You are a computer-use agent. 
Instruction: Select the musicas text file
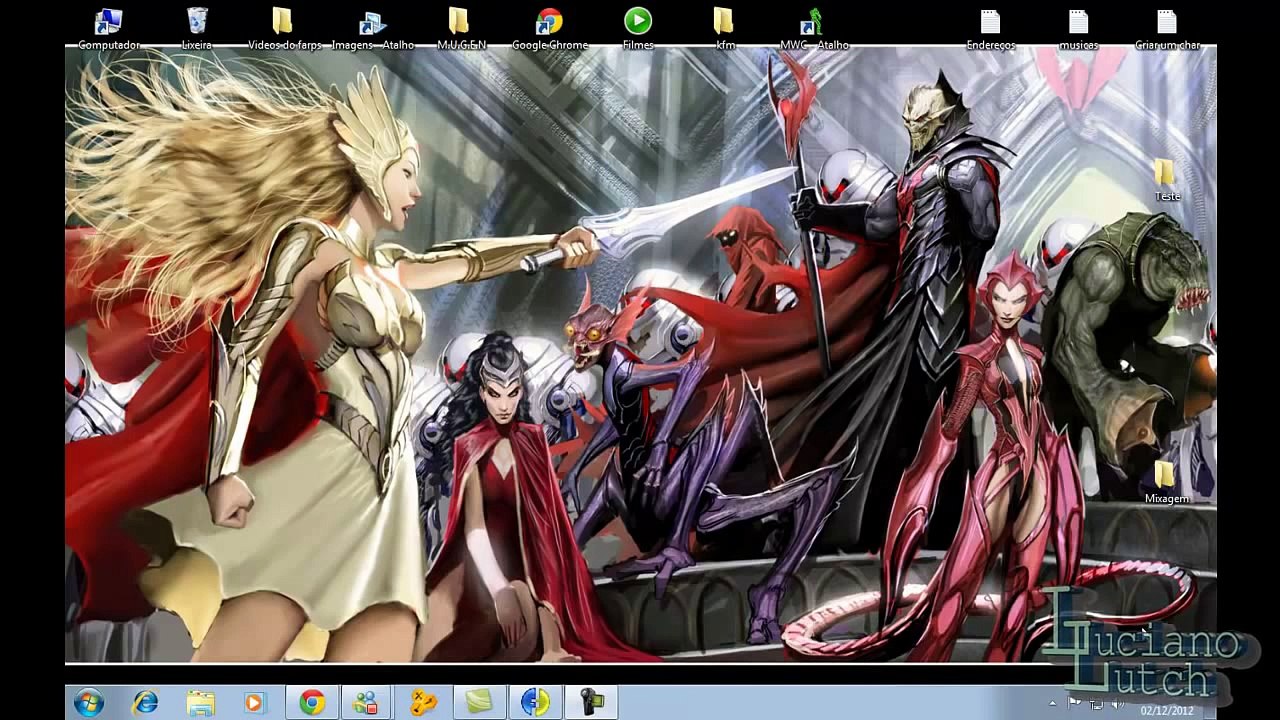[x=1078, y=28]
